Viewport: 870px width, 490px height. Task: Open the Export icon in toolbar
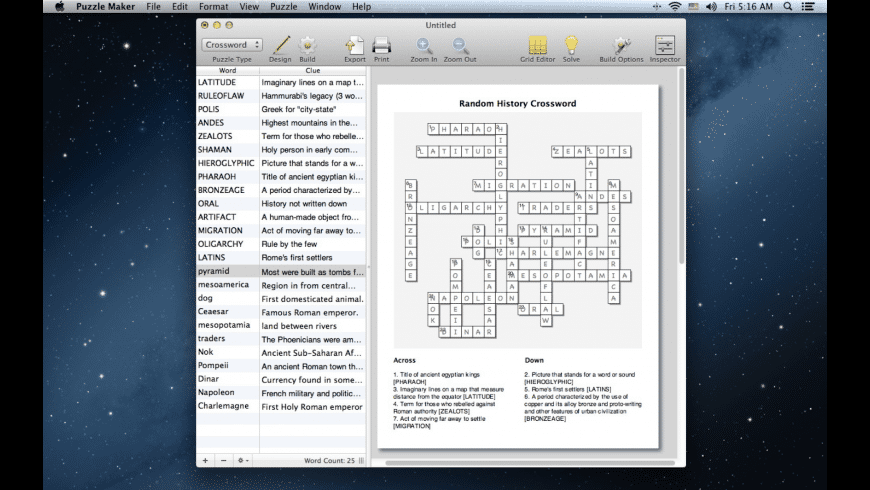point(355,45)
